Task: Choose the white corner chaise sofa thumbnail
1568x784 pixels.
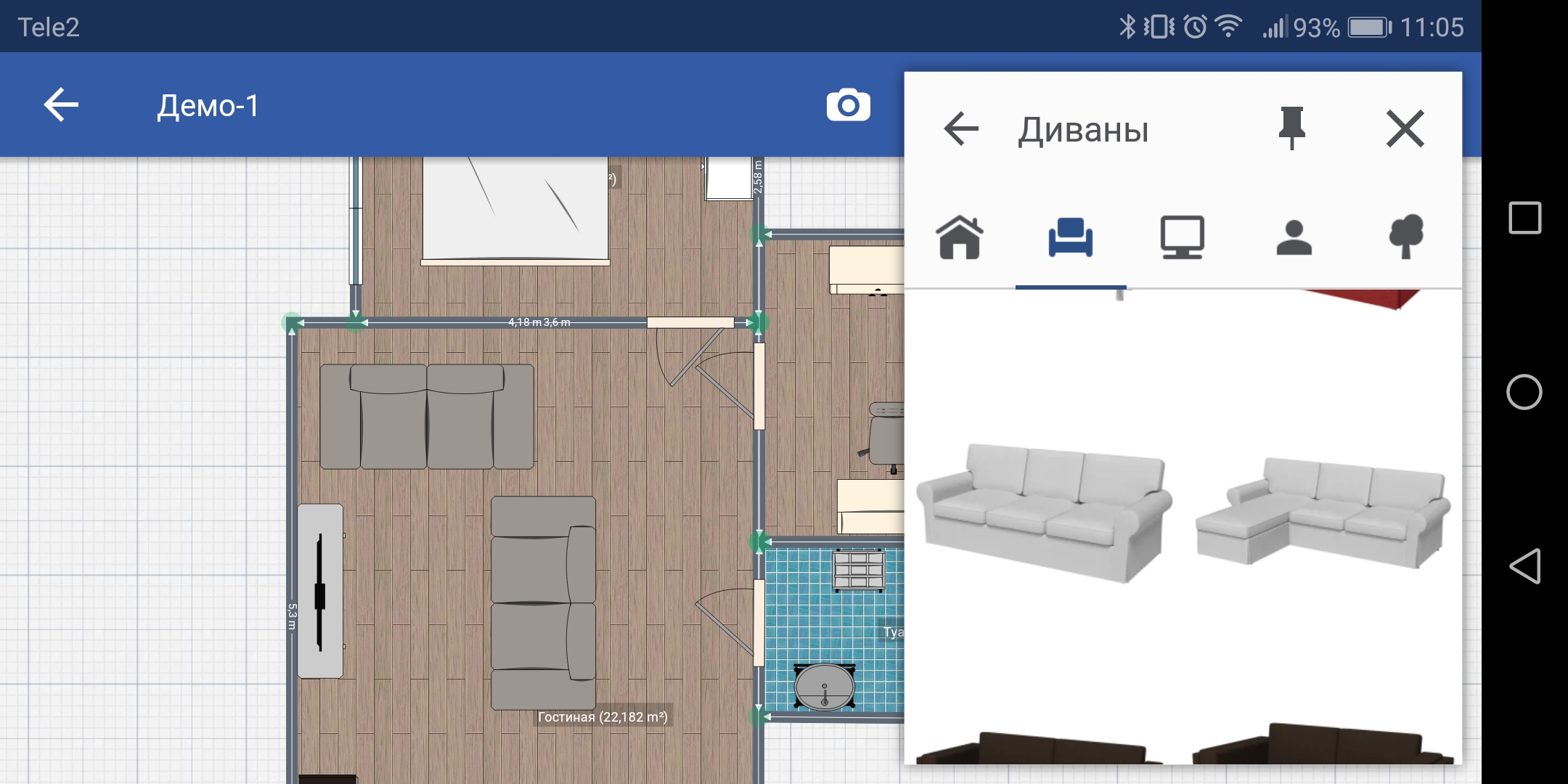Action: tap(1323, 513)
